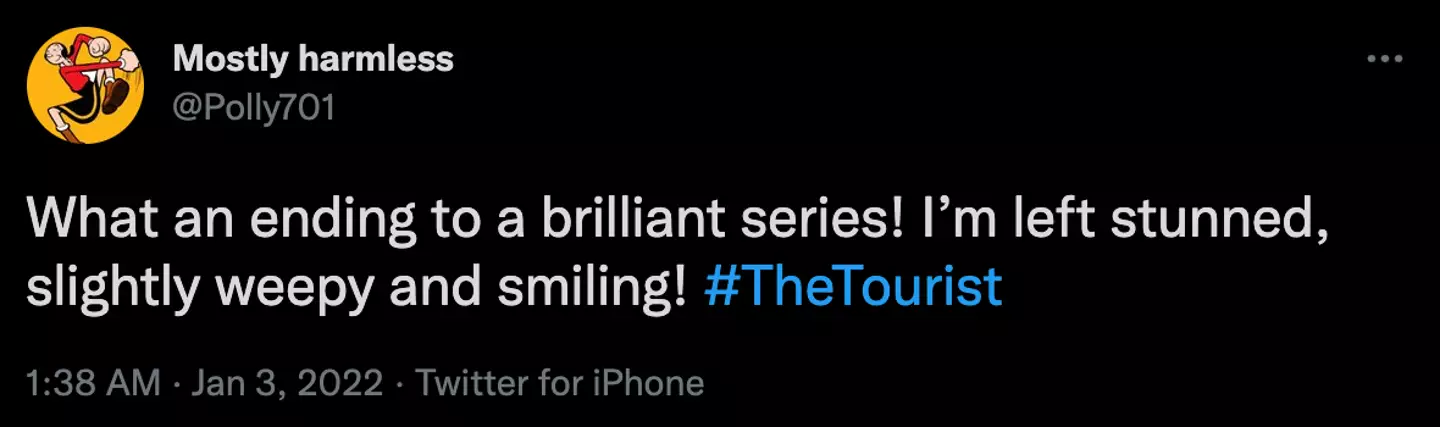
Task: Open the Twitter for iPhone source link
Action: click(560, 383)
